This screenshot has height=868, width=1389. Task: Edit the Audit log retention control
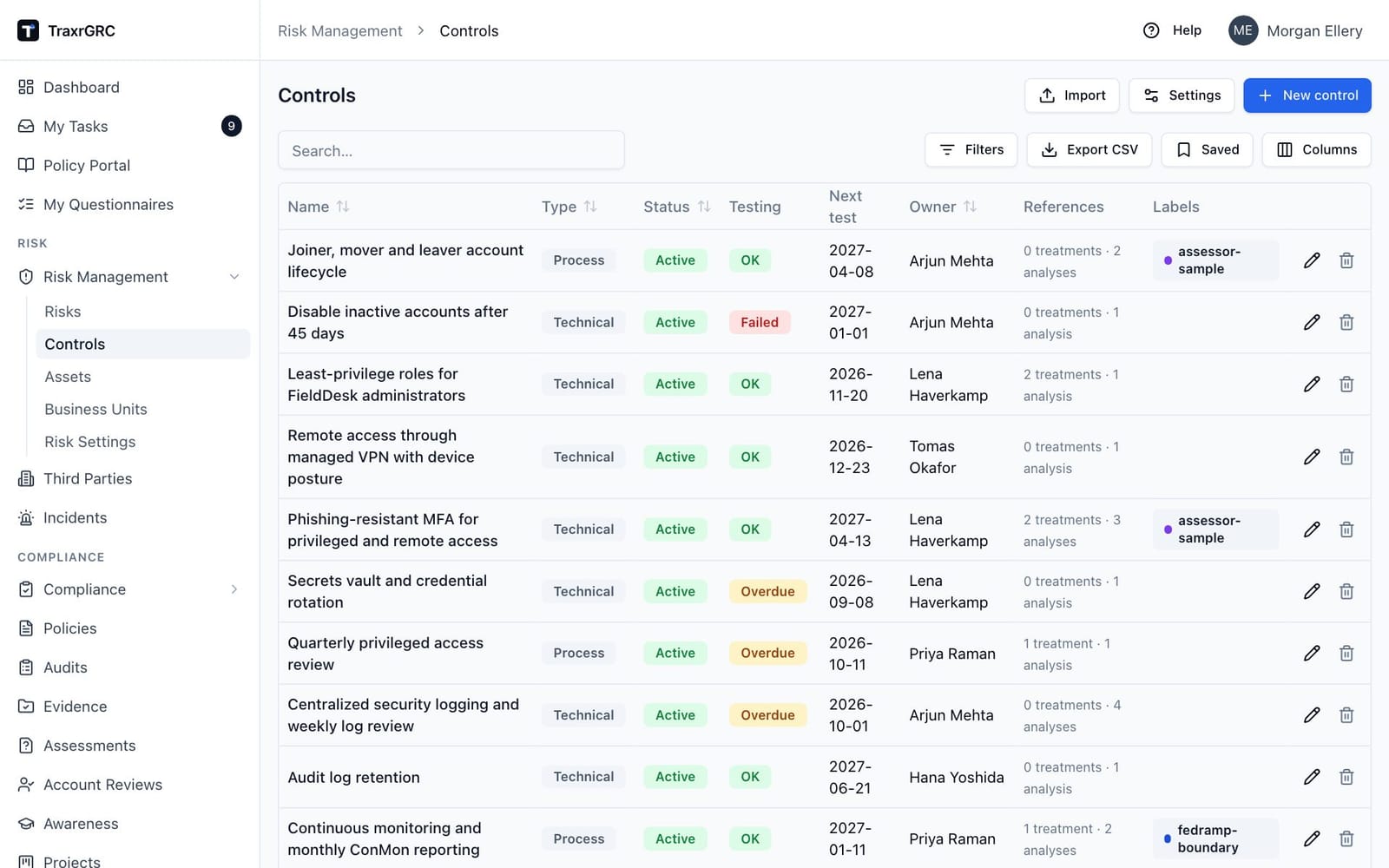[x=1312, y=777]
